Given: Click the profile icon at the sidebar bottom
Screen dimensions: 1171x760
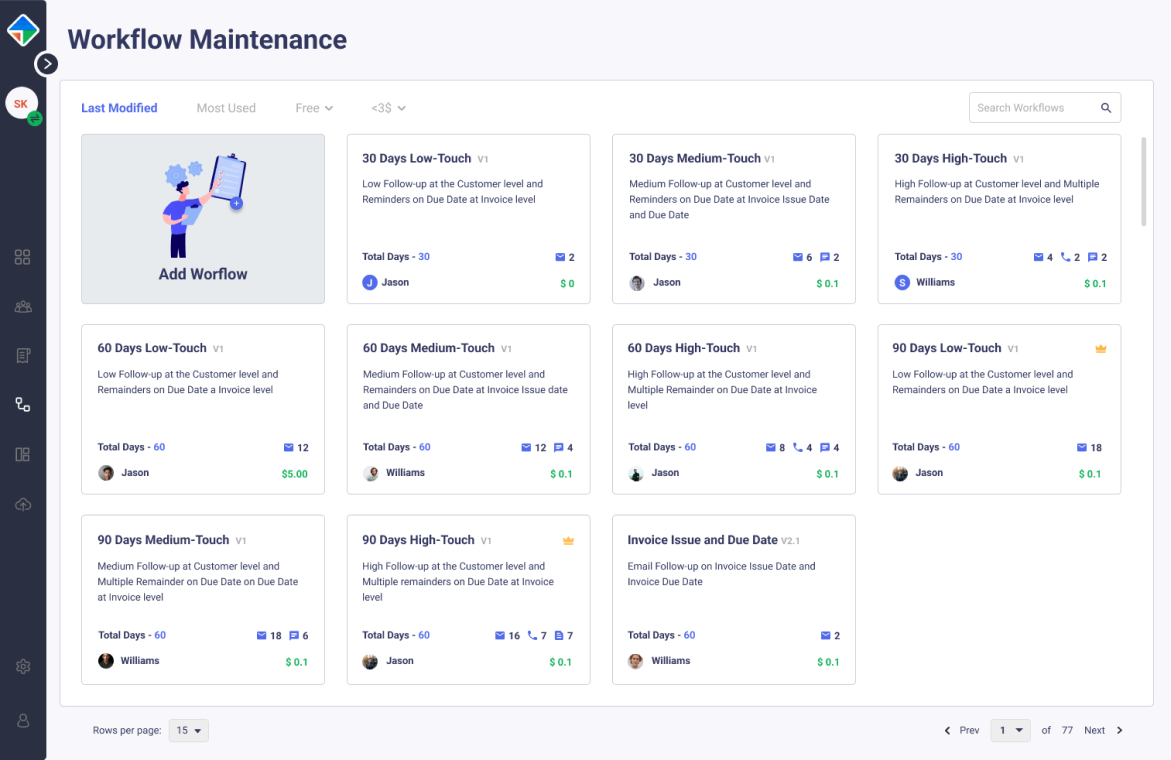Looking at the screenshot, I should click(x=23, y=719).
